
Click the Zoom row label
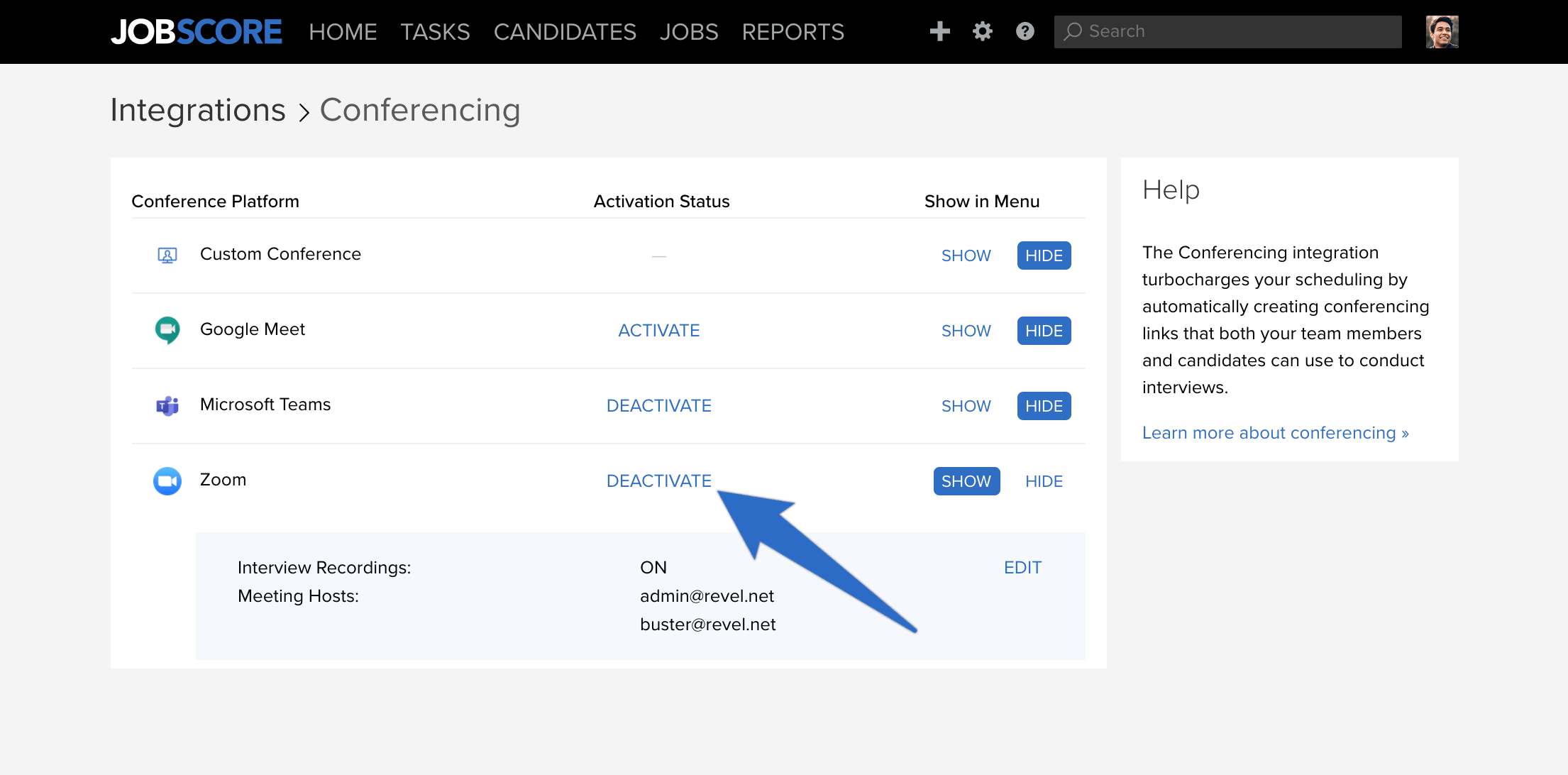click(223, 480)
